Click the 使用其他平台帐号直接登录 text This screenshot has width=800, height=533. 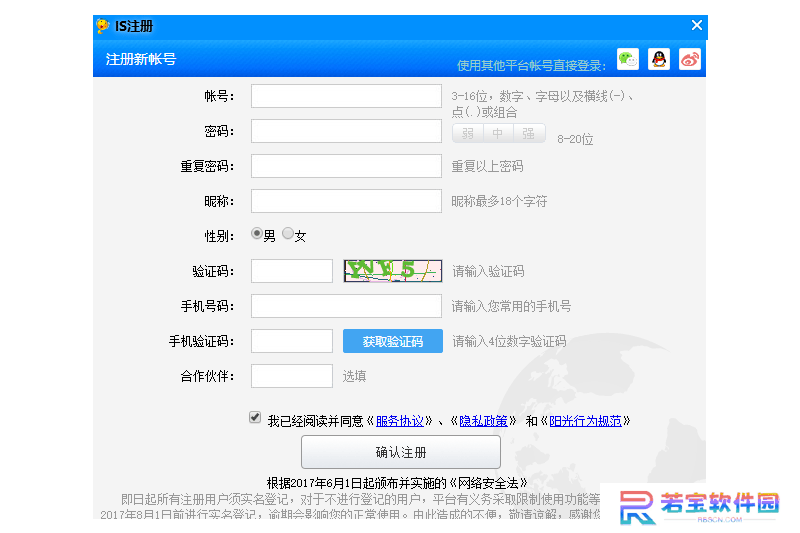tap(531, 66)
